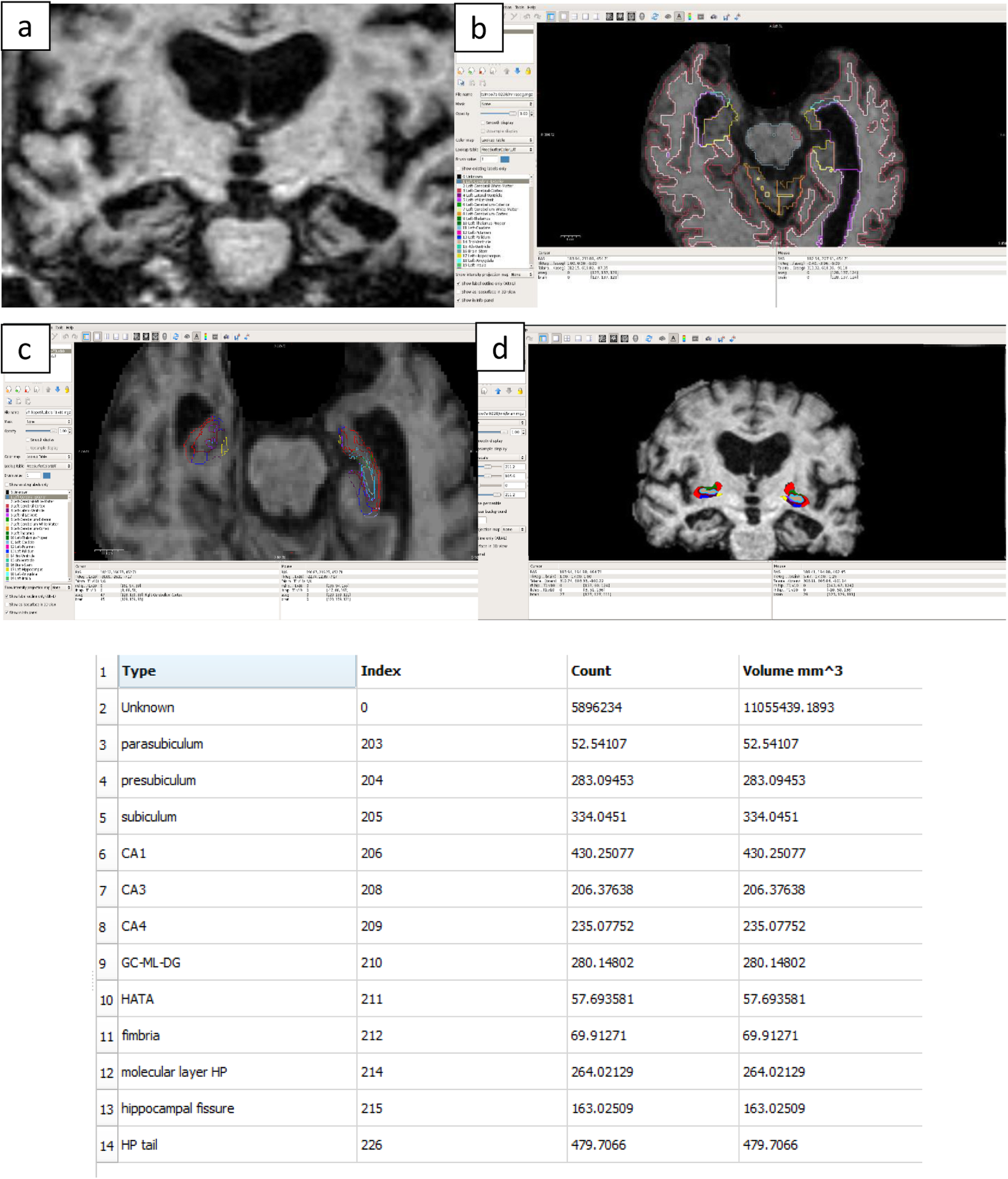Screen dimensions: 1008x1179
Task: Switch panel b to coronal view icon
Action: [x=620, y=17]
